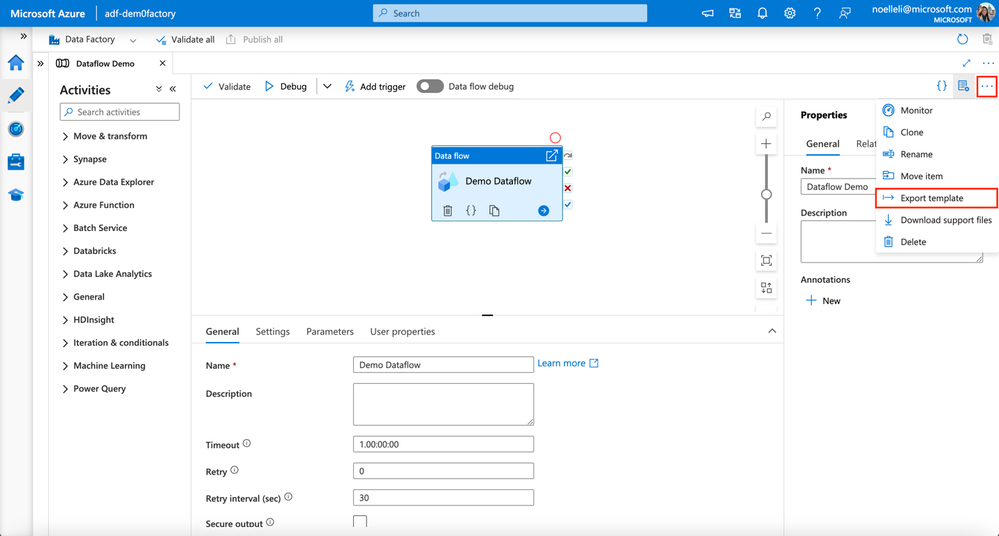Click the Search activities field
The width and height of the screenshot is (999, 536).
click(120, 112)
